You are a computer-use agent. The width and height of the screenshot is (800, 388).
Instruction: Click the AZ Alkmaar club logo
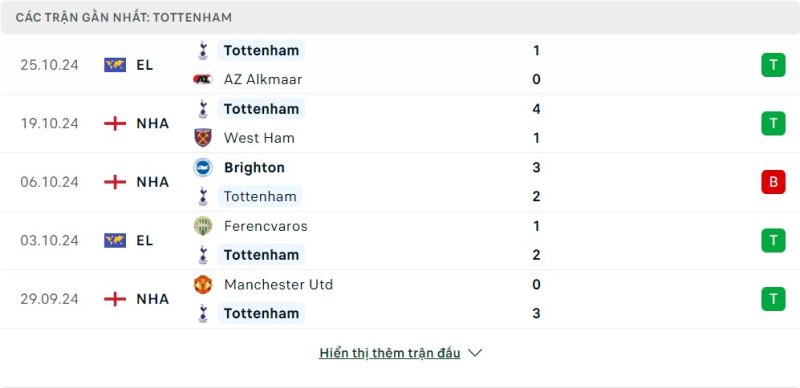pyautogui.click(x=203, y=79)
